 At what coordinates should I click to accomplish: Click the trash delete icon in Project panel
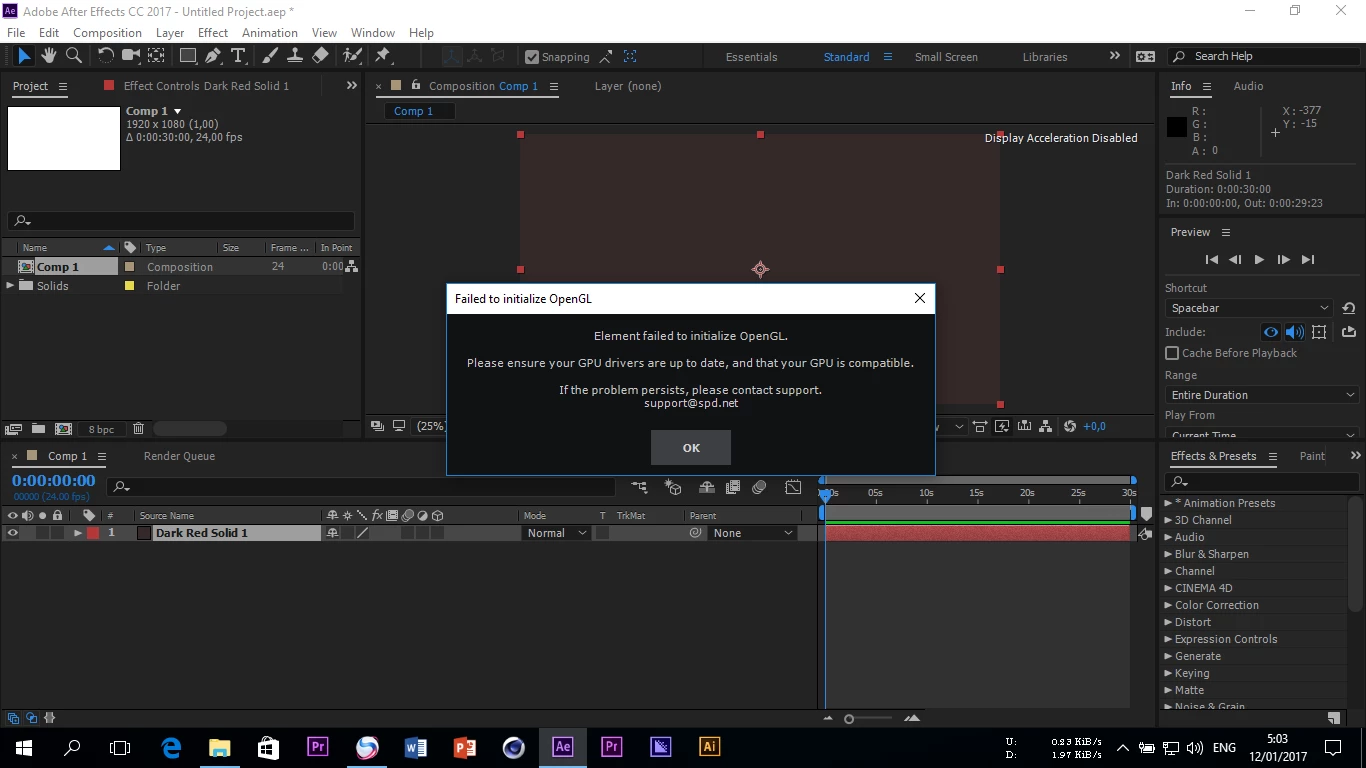(x=138, y=429)
